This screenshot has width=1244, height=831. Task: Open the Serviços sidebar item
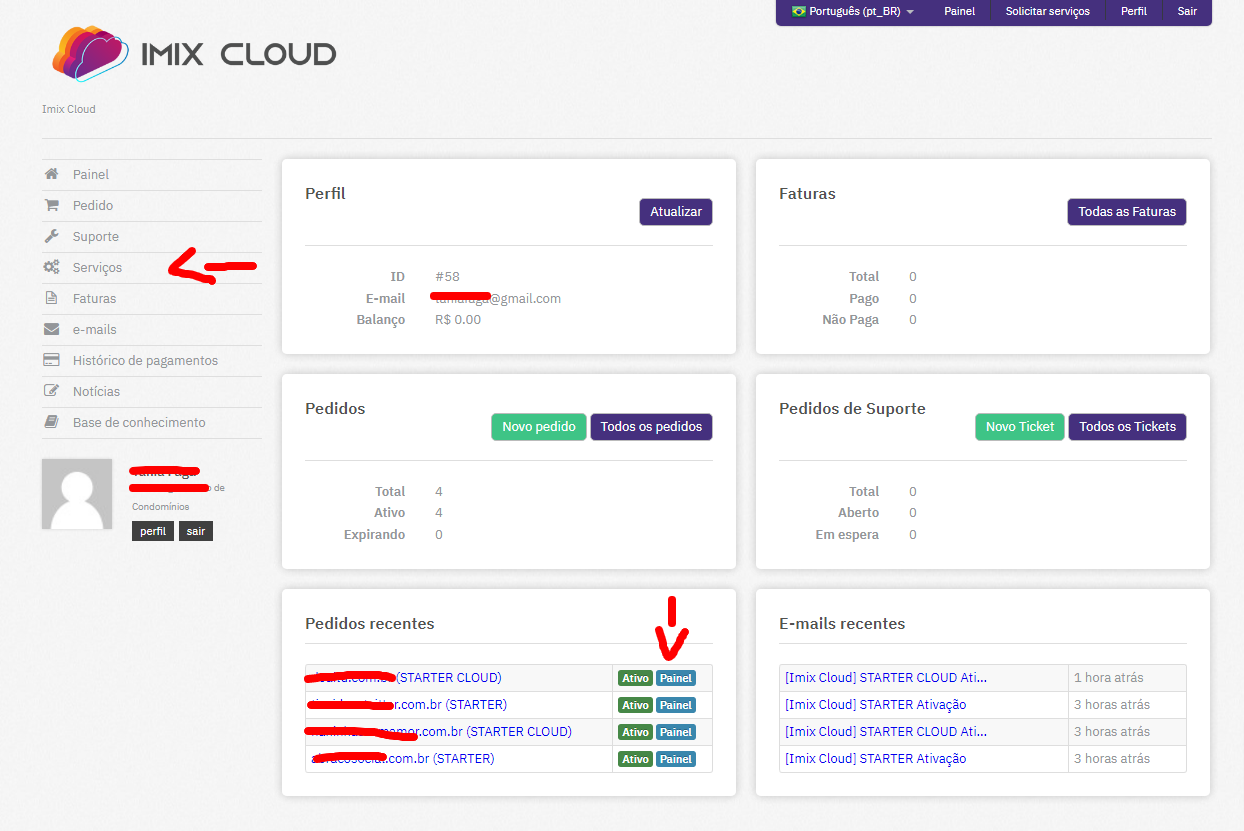coord(152,267)
